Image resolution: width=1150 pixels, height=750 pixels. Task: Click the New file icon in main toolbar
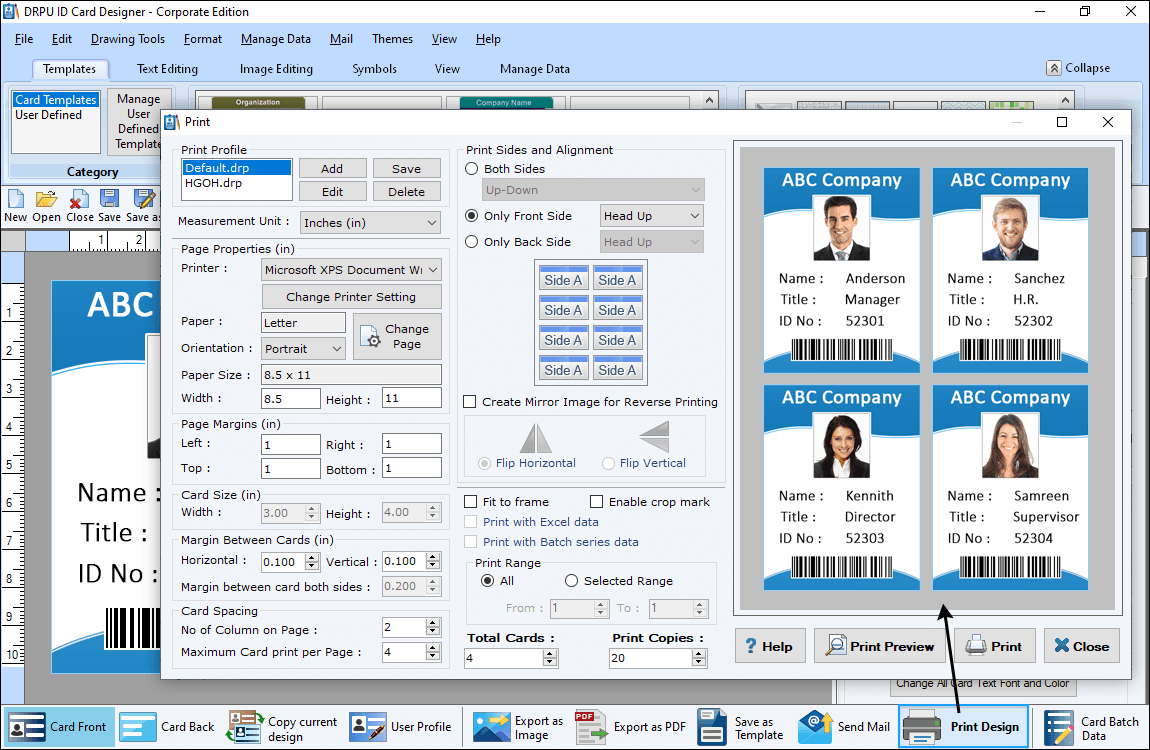15,205
